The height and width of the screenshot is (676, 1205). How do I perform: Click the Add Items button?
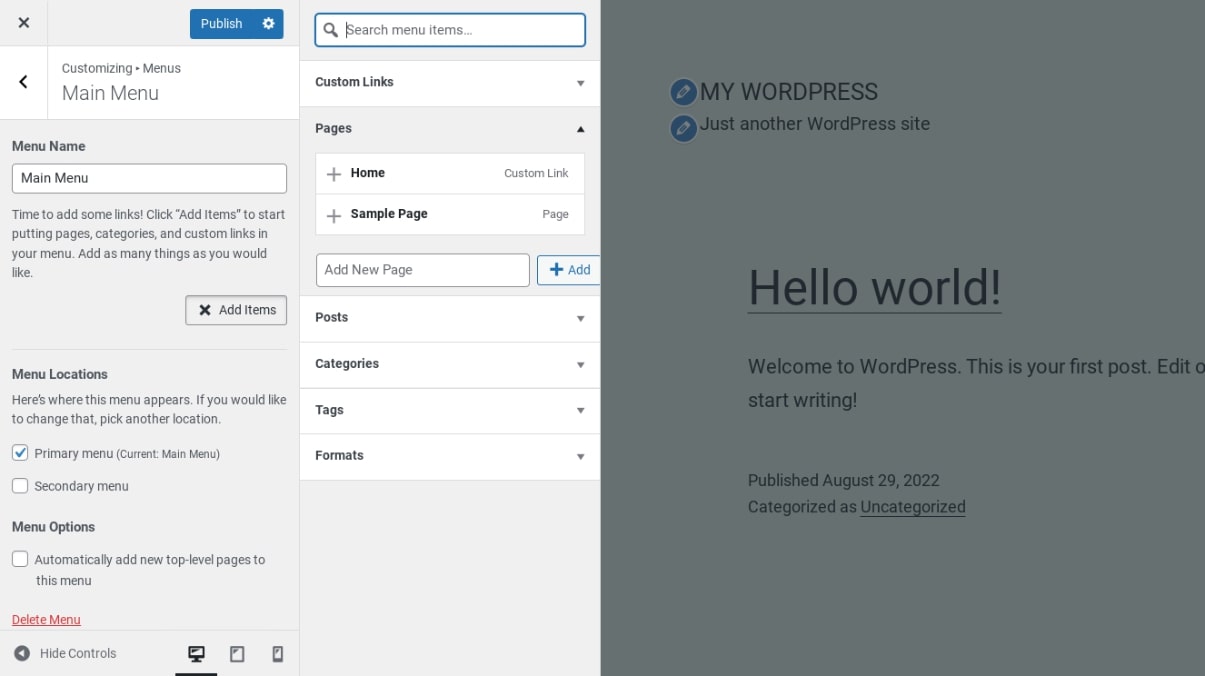click(x=236, y=310)
